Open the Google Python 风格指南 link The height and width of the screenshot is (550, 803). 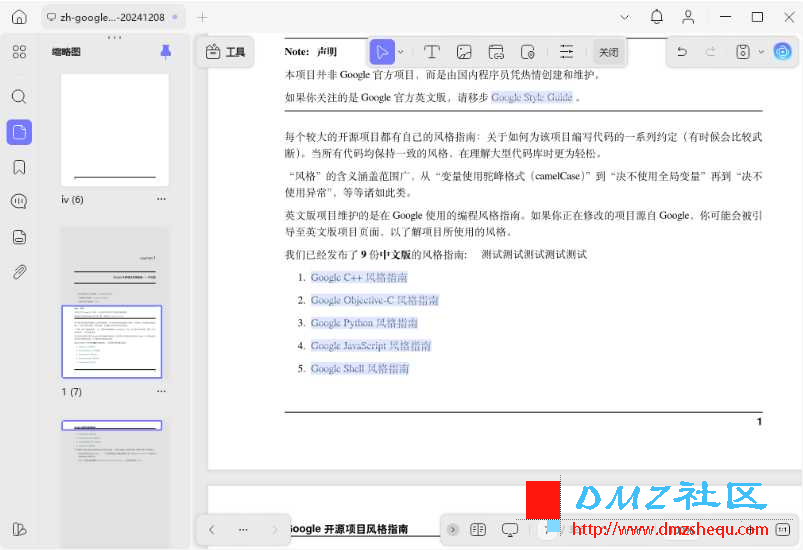click(x=364, y=323)
